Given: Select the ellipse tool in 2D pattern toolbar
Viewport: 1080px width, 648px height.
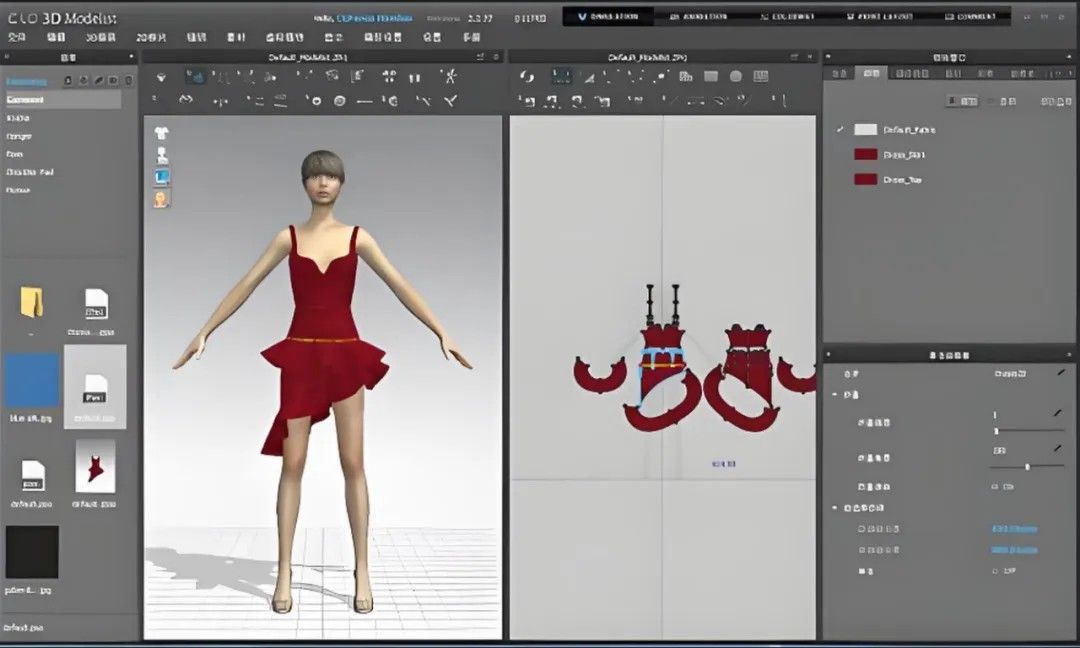Looking at the screenshot, I should 736,77.
